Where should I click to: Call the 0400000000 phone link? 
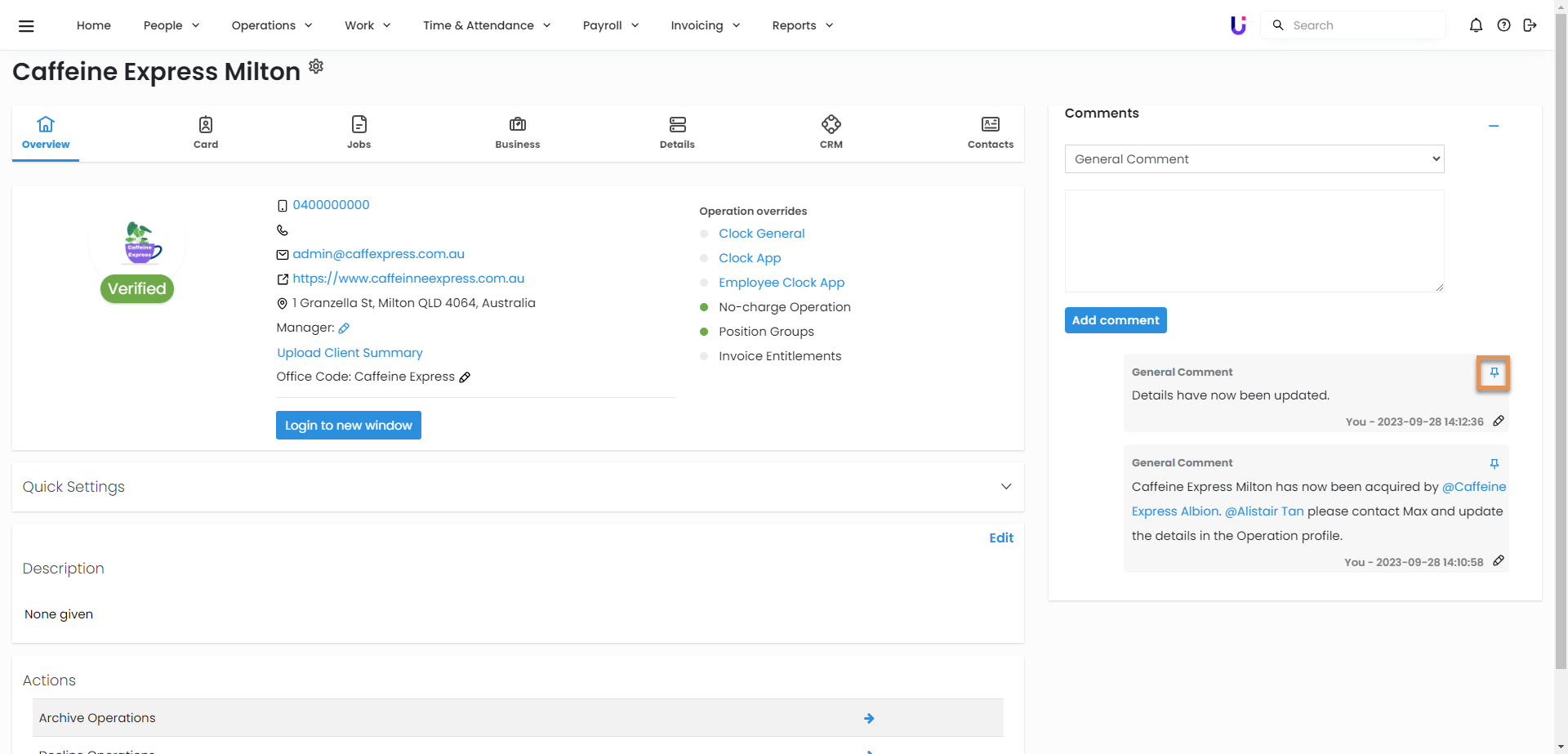pyautogui.click(x=332, y=205)
